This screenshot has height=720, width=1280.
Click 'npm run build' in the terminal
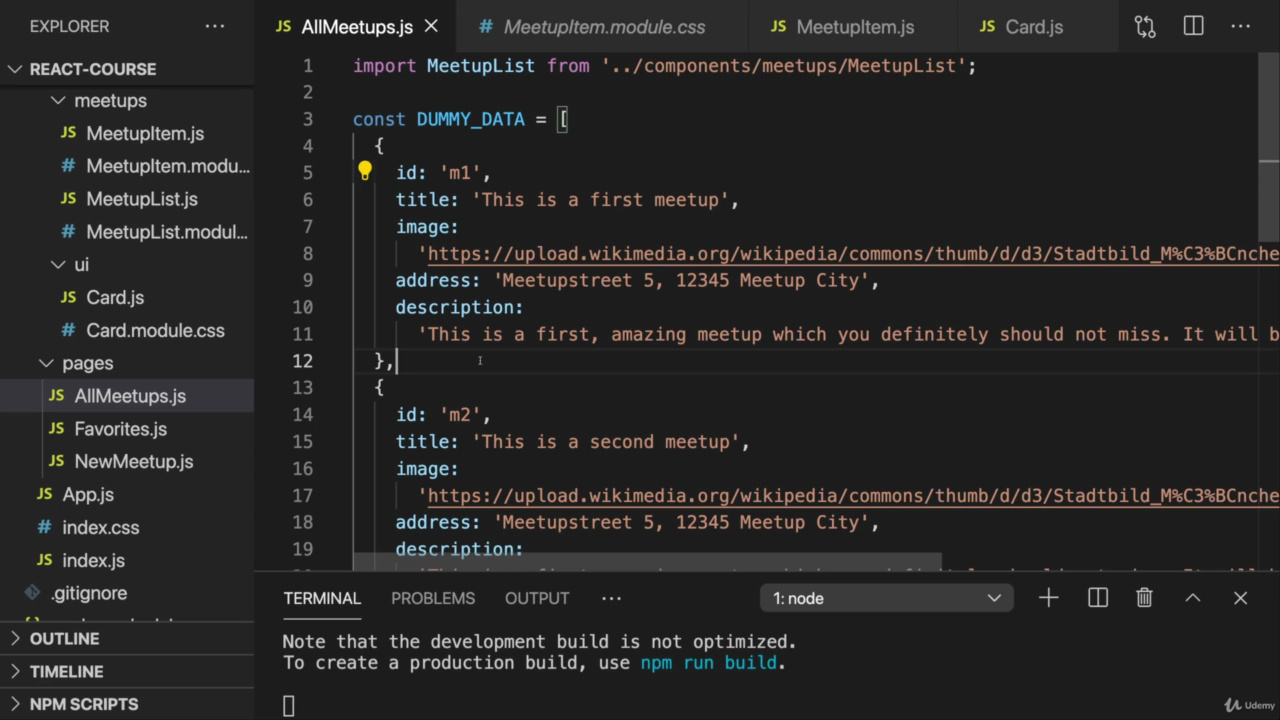(x=709, y=662)
